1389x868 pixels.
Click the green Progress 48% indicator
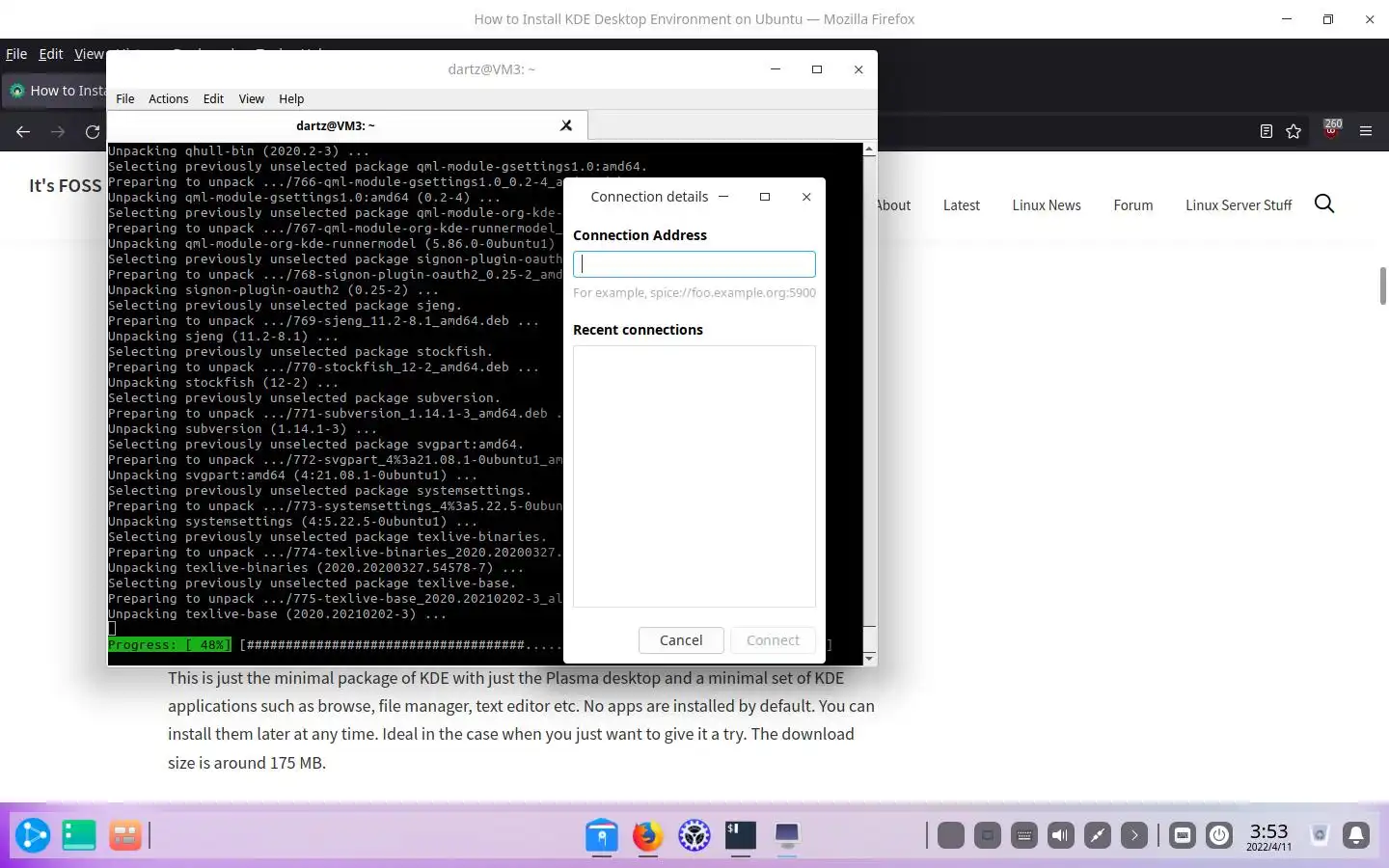170,644
